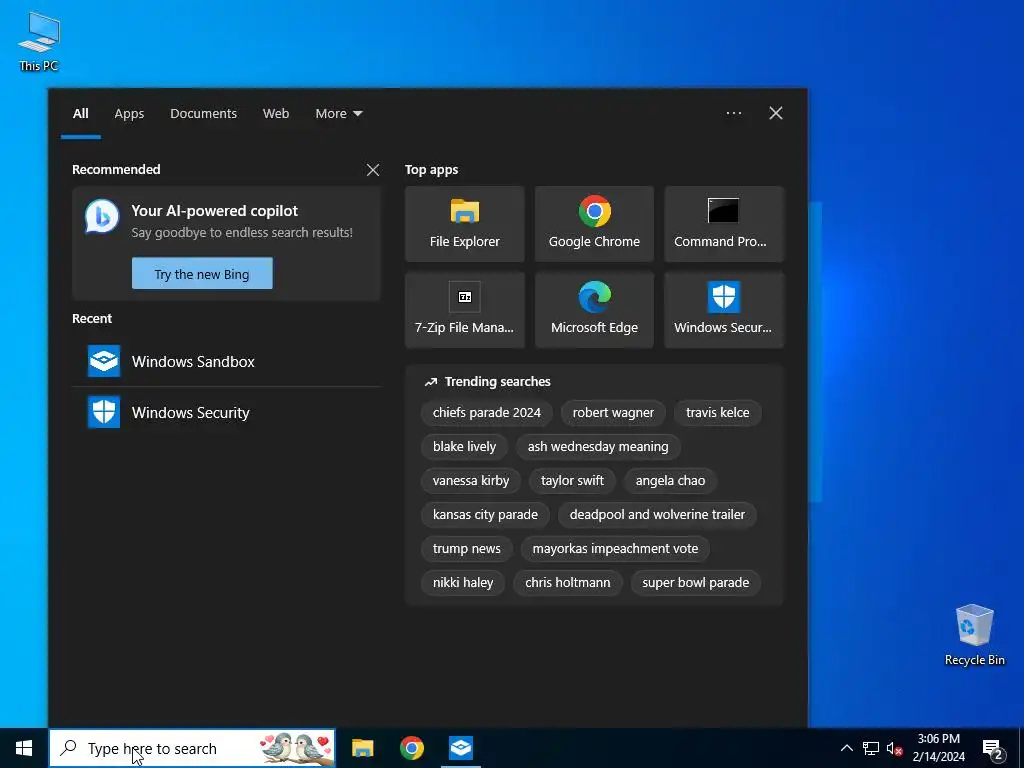Search trending 'travis kelce'

click(x=717, y=413)
